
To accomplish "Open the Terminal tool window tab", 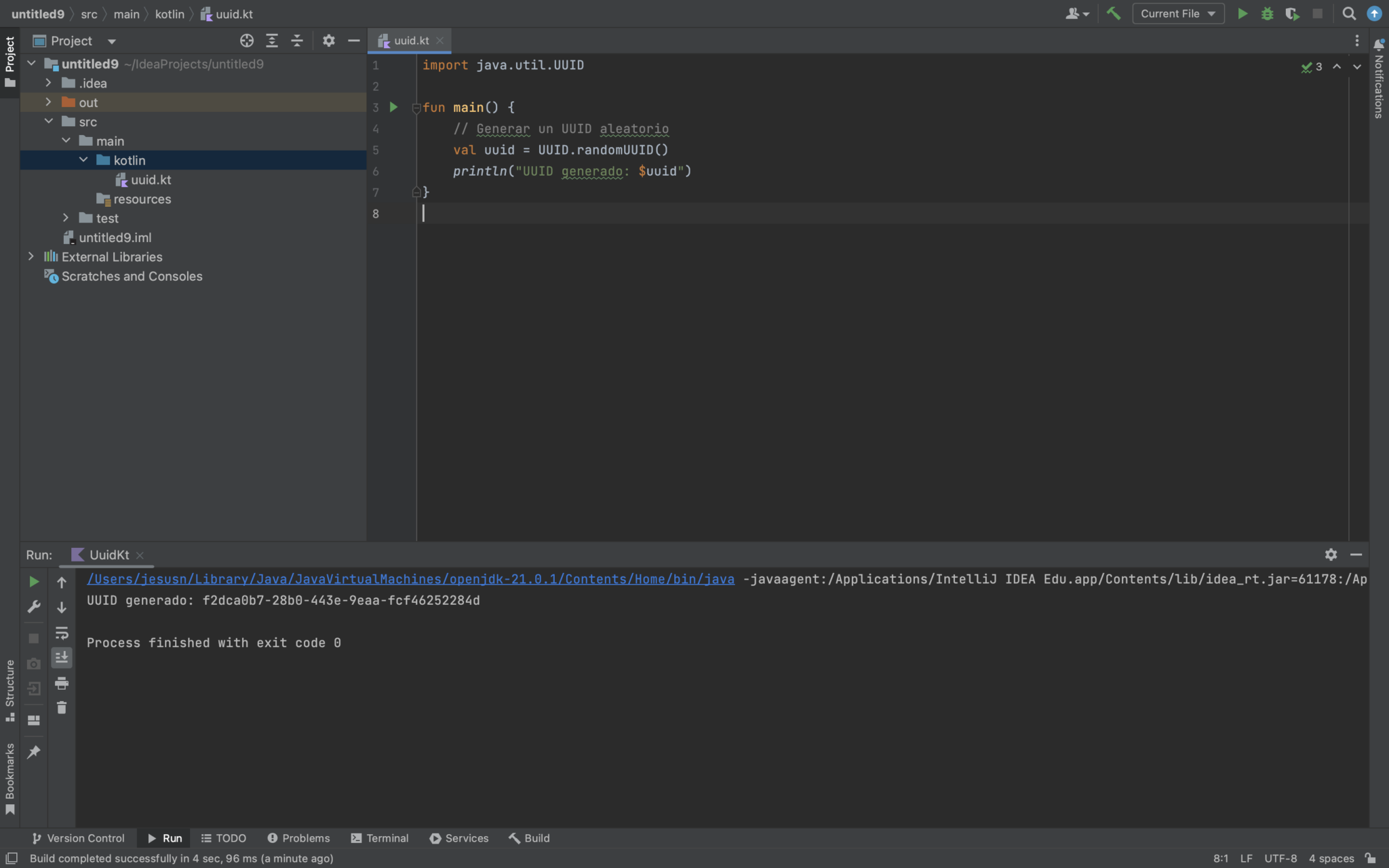I will point(380,838).
